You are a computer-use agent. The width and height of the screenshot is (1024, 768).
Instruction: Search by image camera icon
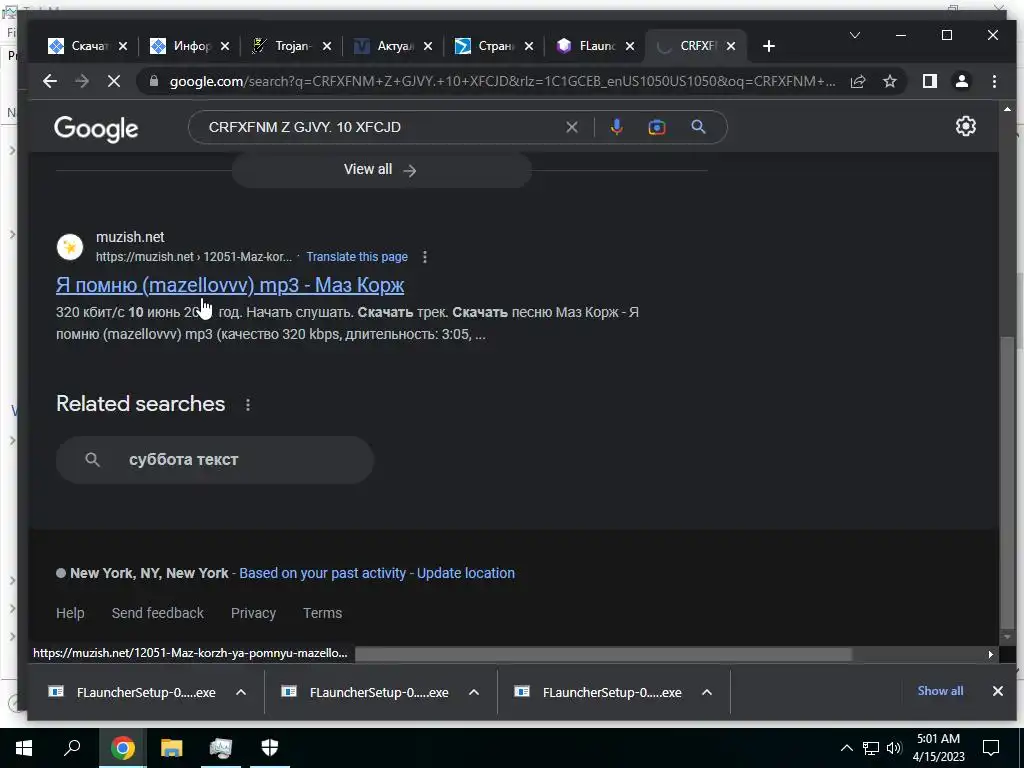click(656, 127)
